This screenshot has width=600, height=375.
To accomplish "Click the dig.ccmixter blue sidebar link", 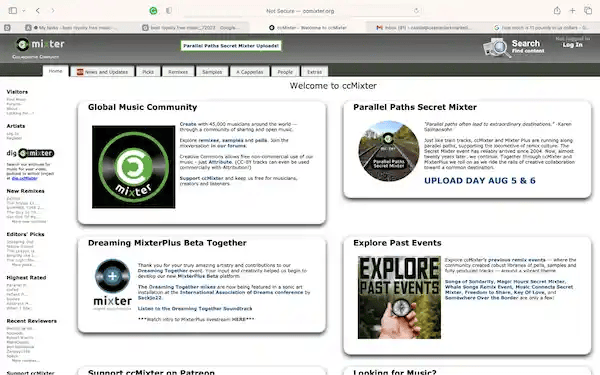I will click(24, 178).
